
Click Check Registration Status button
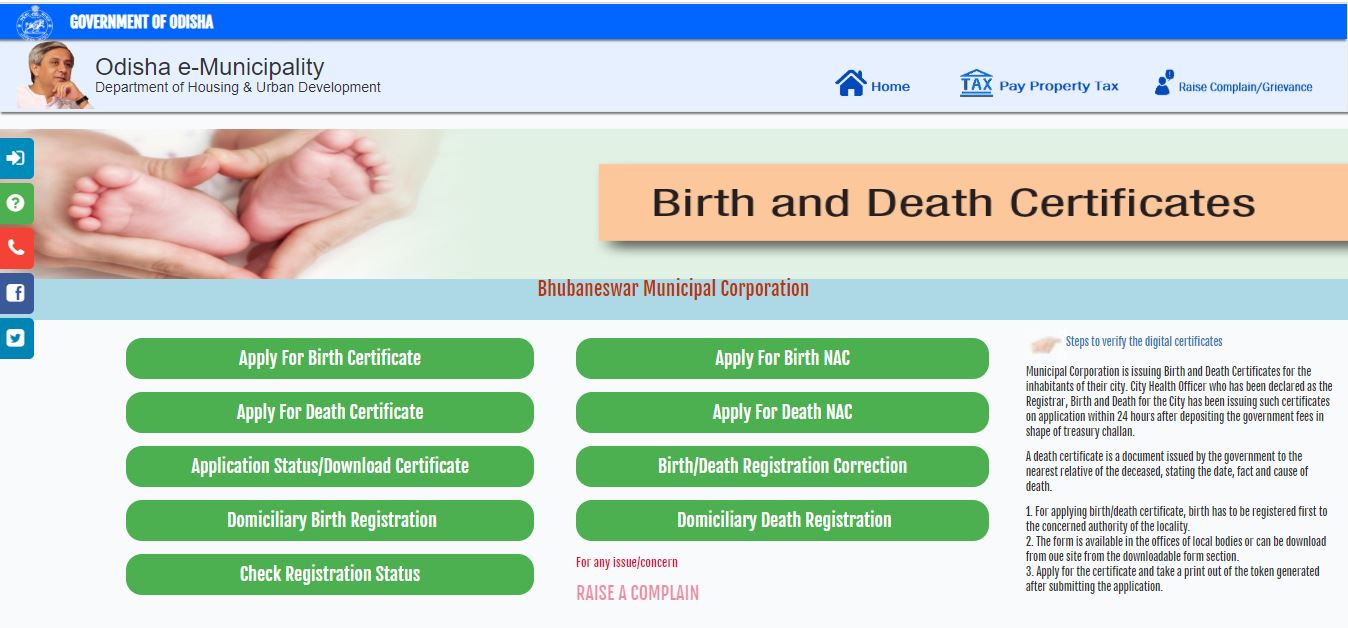coord(330,574)
